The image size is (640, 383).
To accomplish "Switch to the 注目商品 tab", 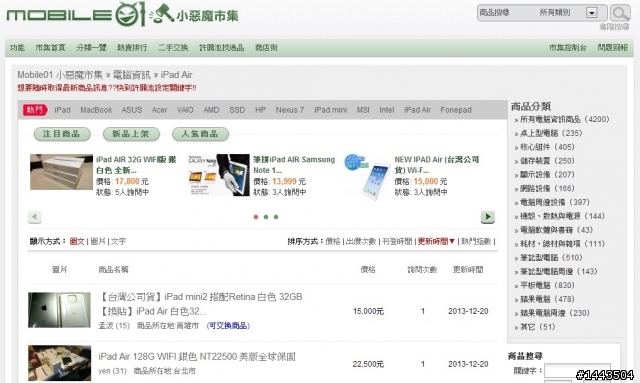I will [62, 134].
